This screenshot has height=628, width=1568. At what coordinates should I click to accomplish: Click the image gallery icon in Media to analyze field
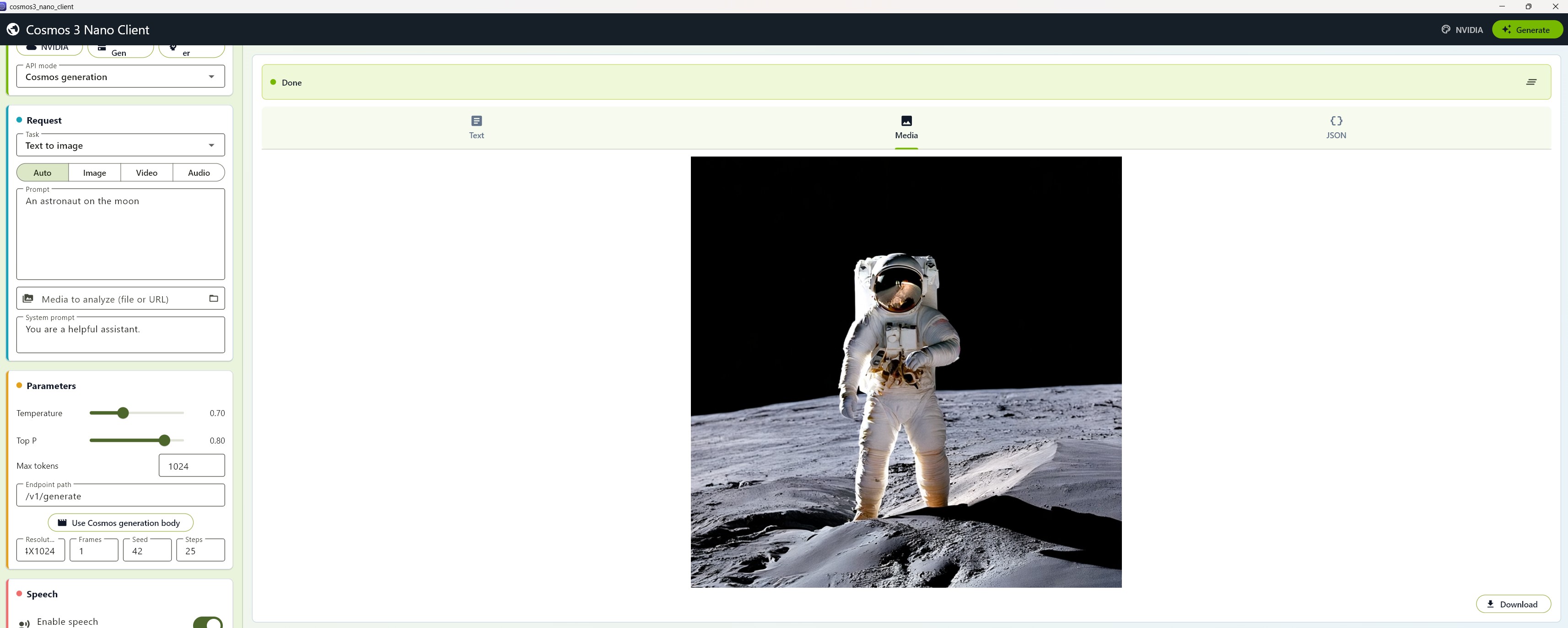[28, 298]
